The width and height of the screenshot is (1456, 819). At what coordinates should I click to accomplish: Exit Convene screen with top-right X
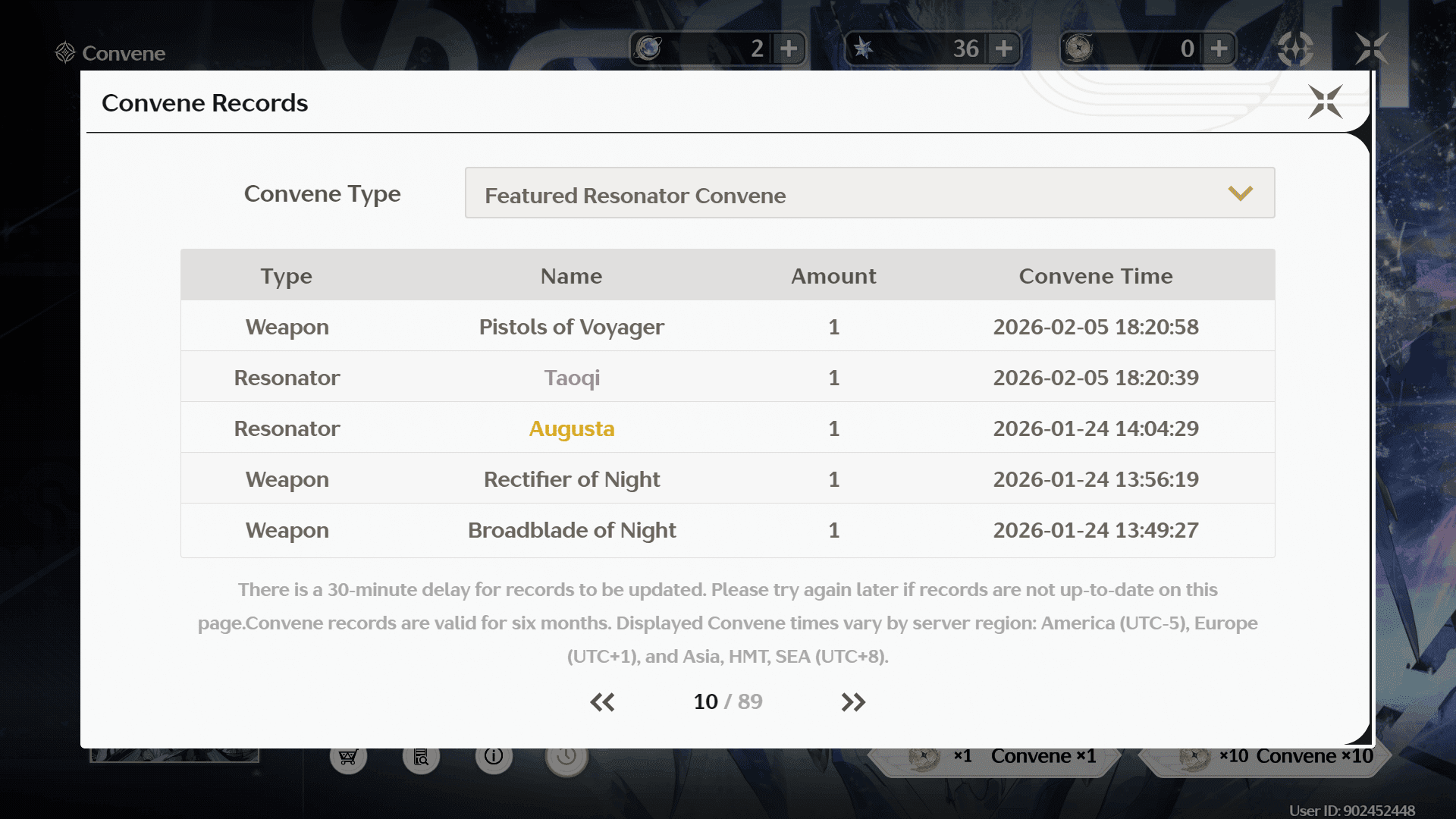coord(1371,49)
